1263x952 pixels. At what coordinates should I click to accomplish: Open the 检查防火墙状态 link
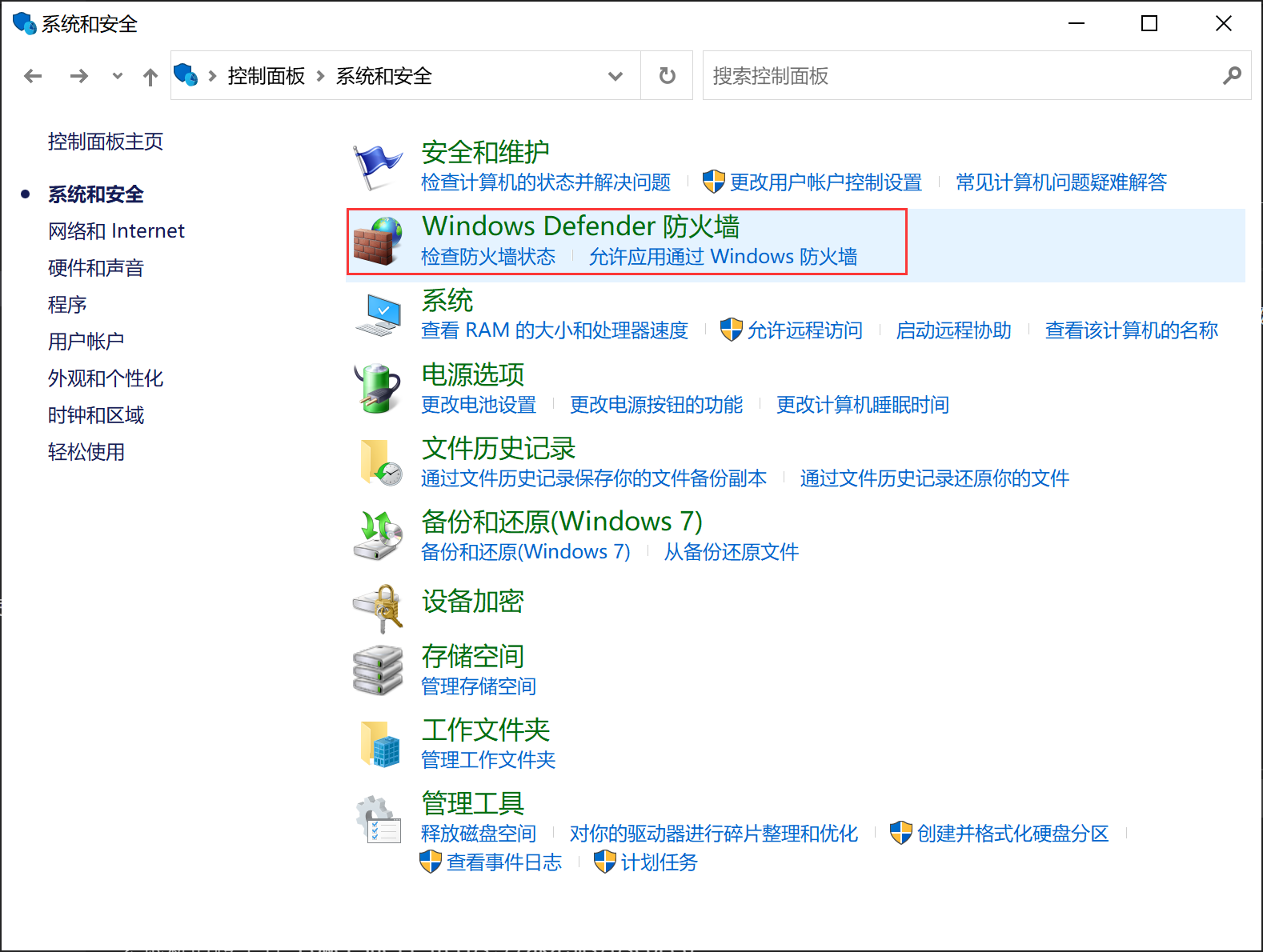pos(488,257)
